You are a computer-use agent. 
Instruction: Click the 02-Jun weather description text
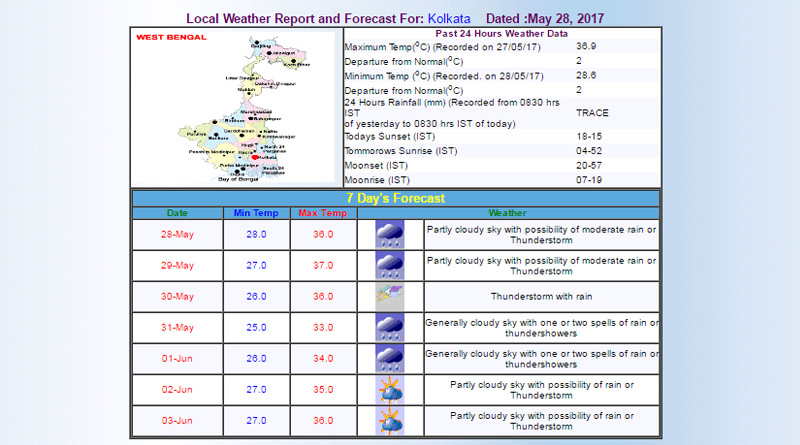(541, 390)
